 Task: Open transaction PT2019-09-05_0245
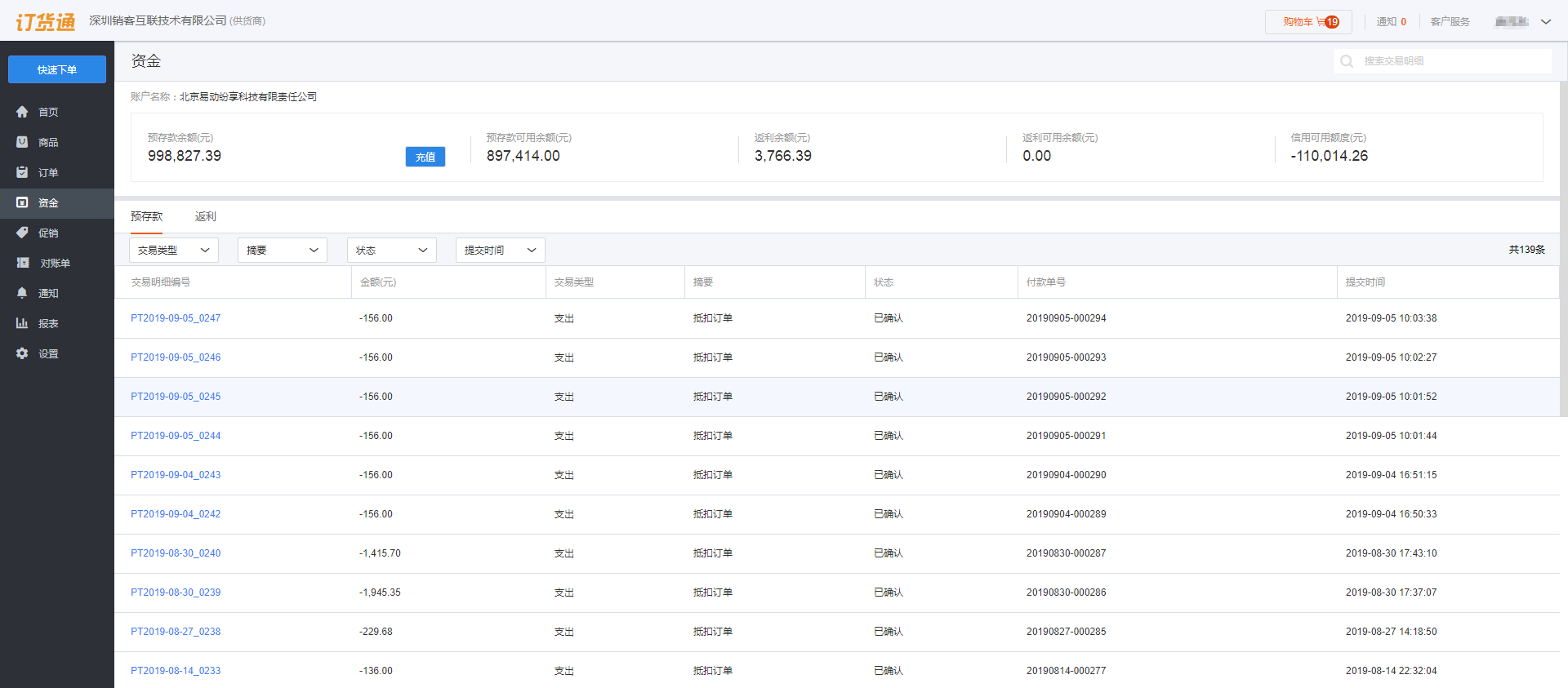click(176, 397)
